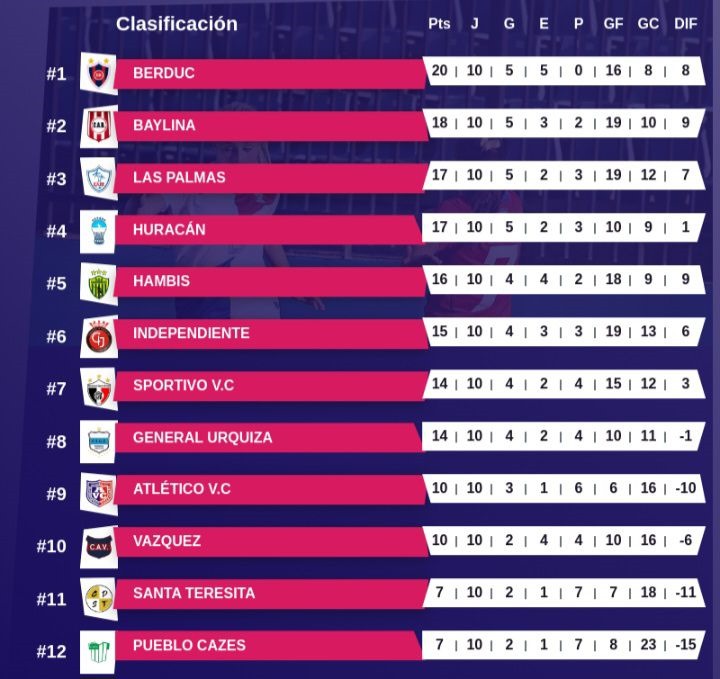Select the Independiente team crest
720x679 pixels.
click(x=98, y=334)
